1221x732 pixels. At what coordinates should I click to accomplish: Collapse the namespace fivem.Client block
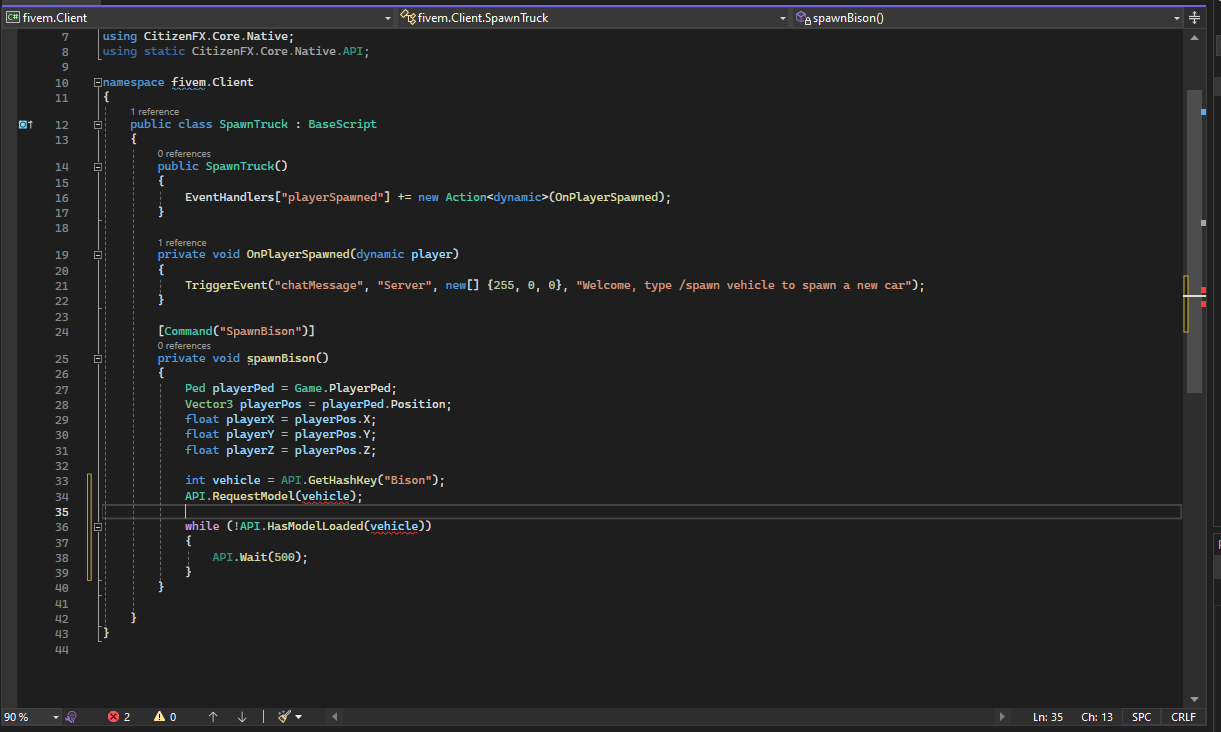click(x=97, y=82)
